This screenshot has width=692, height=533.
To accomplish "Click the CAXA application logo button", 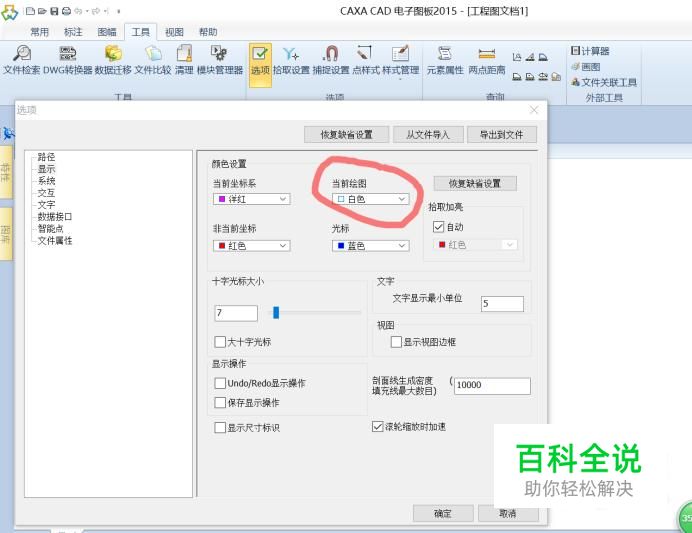I will click(x=9, y=12).
